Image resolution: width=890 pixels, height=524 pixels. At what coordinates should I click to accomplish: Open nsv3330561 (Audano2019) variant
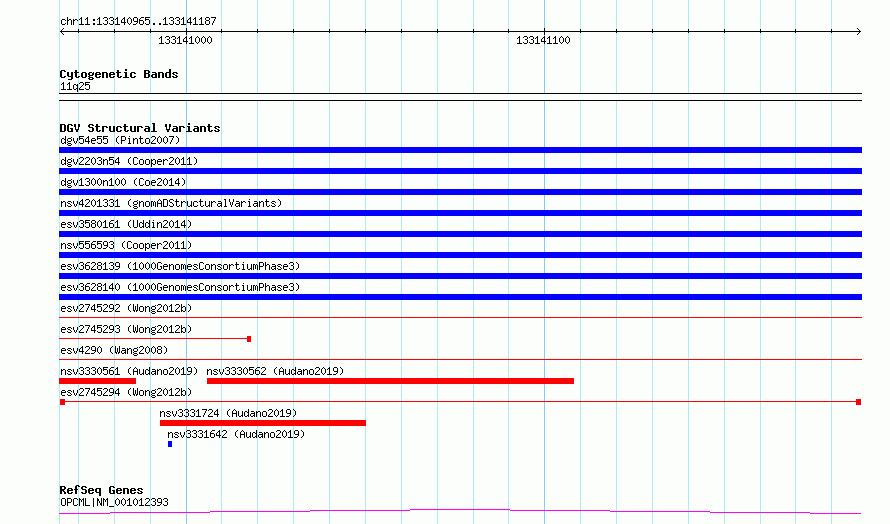coord(129,371)
